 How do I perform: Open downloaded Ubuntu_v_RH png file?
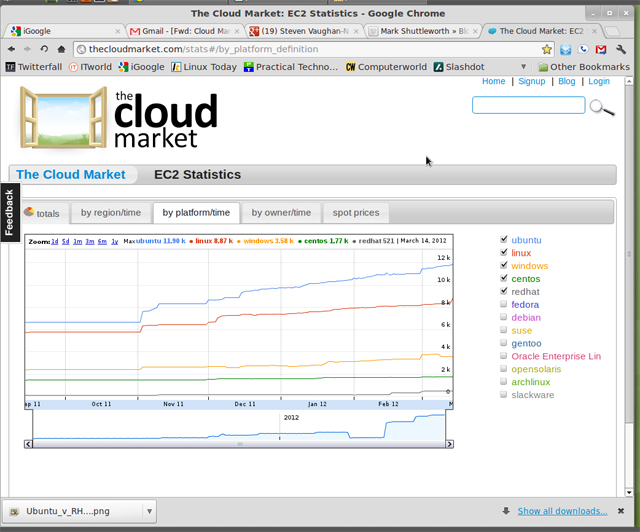(73, 511)
